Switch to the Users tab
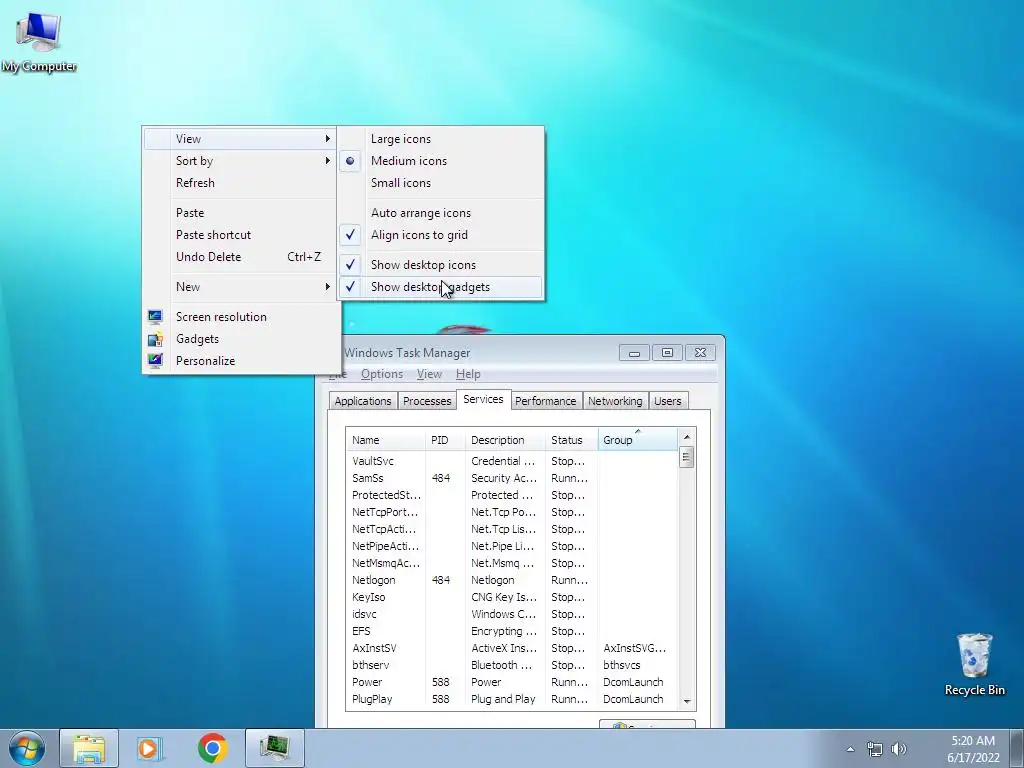The height and width of the screenshot is (768, 1024). click(x=667, y=401)
